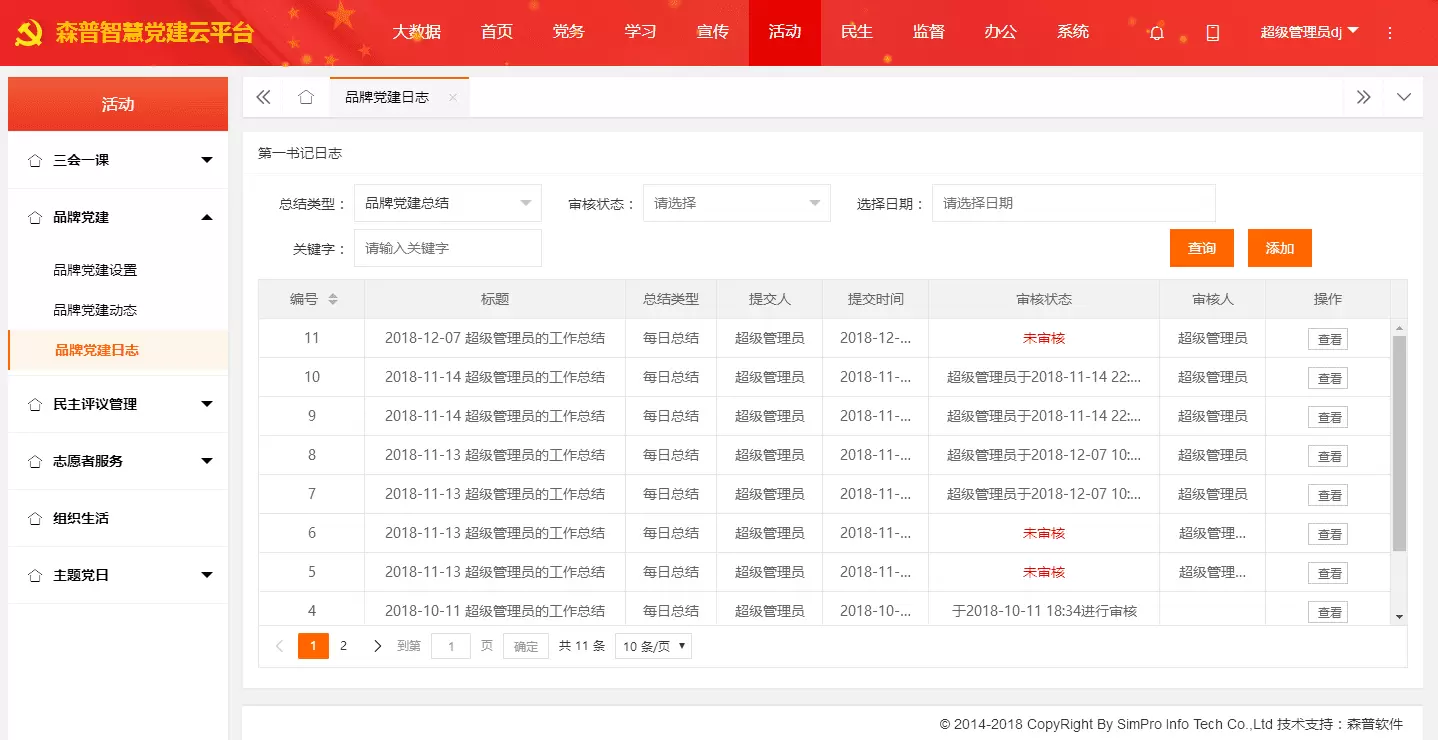Image resolution: width=1438 pixels, height=740 pixels.
Task: Expand the 三会一课 sidebar section
Action: [x=118, y=160]
